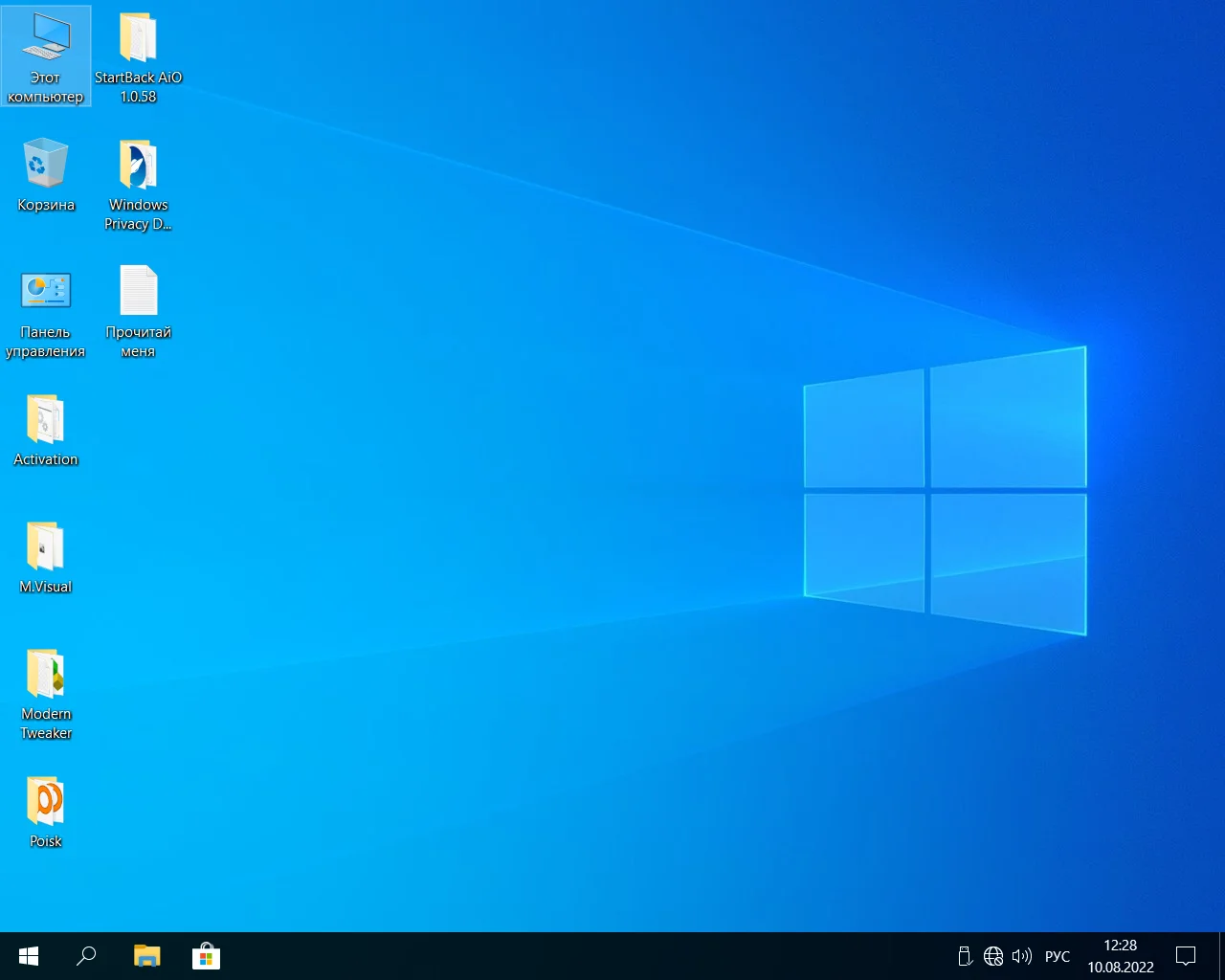This screenshot has height=980, width=1225.
Task: Launch File Explorer from the taskbar
Action: [x=146, y=956]
